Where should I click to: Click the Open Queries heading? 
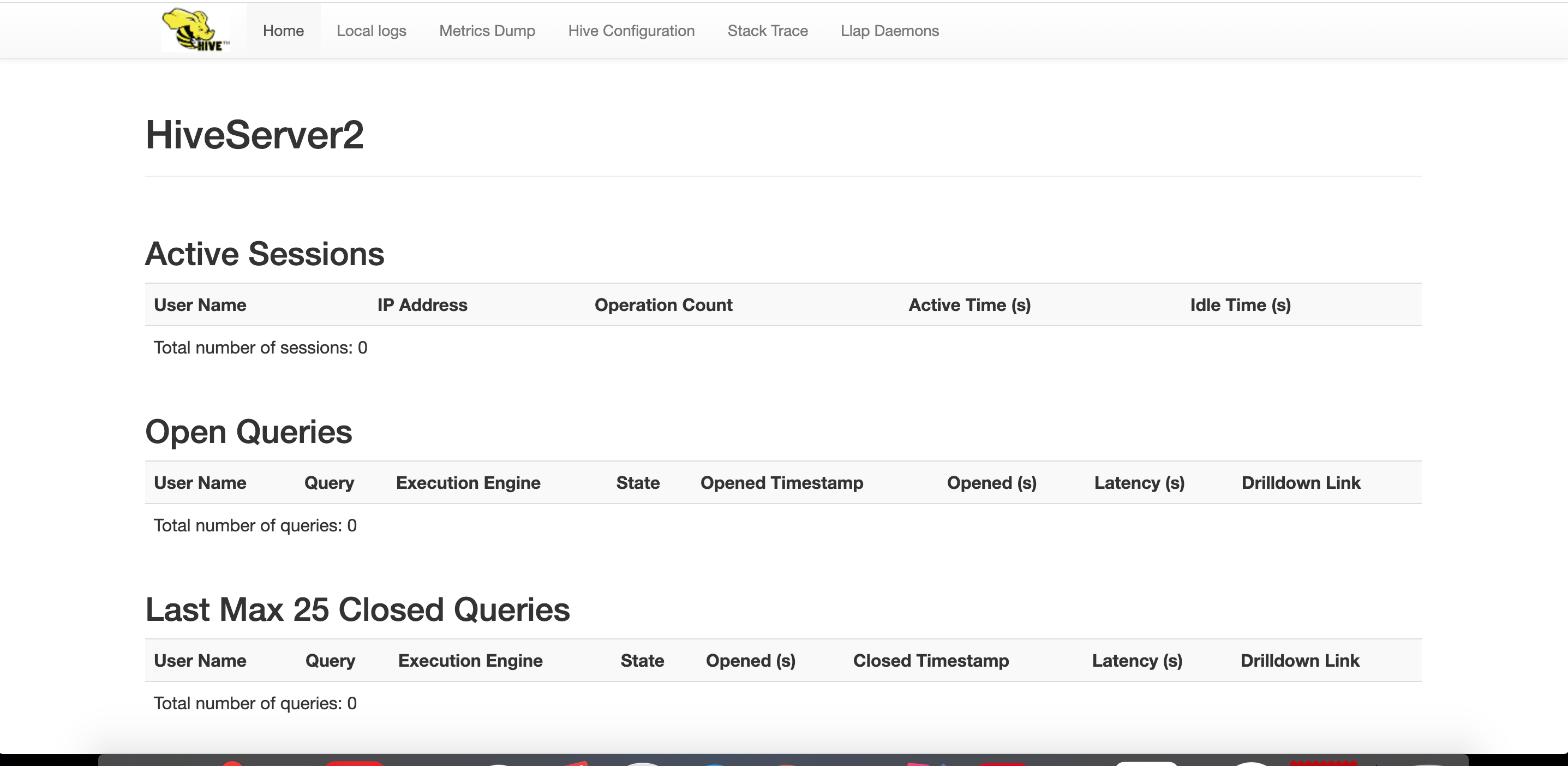(x=248, y=432)
